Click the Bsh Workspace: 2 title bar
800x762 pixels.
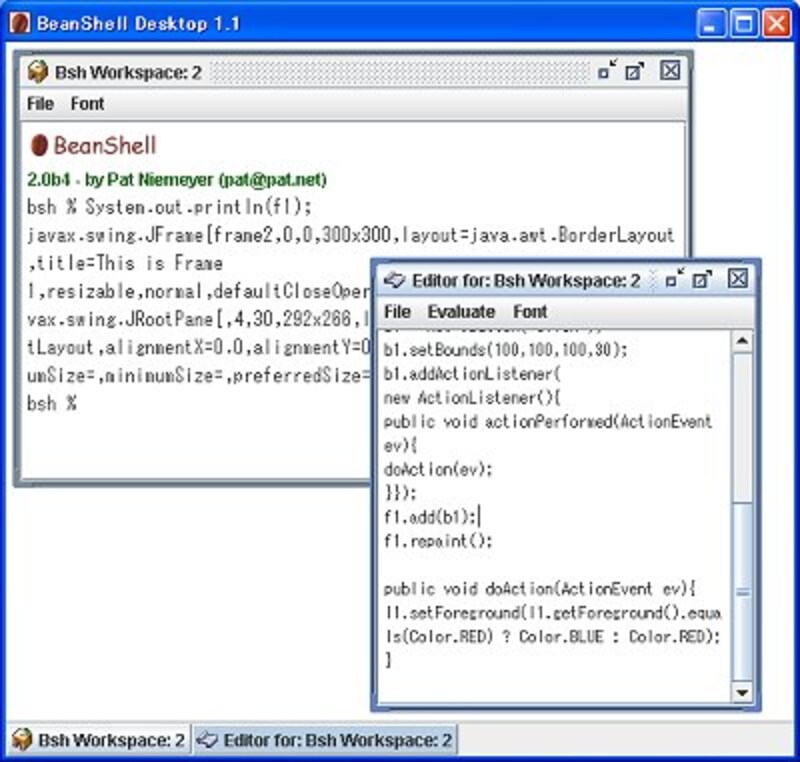[357, 72]
